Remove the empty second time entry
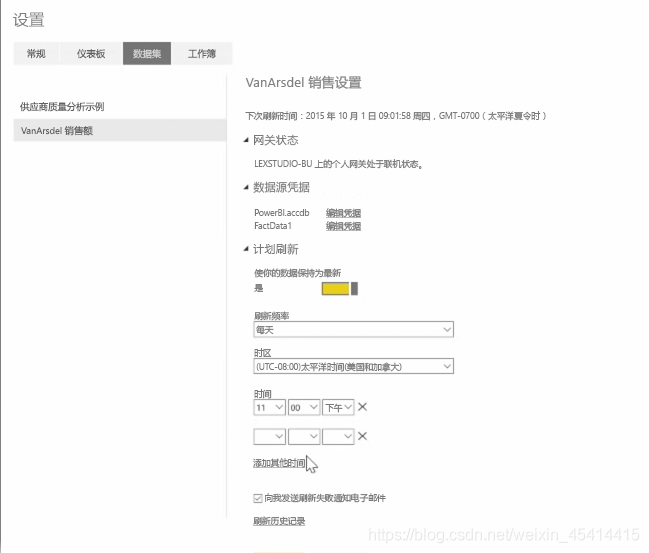The height and width of the screenshot is (553, 649). click(x=363, y=436)
